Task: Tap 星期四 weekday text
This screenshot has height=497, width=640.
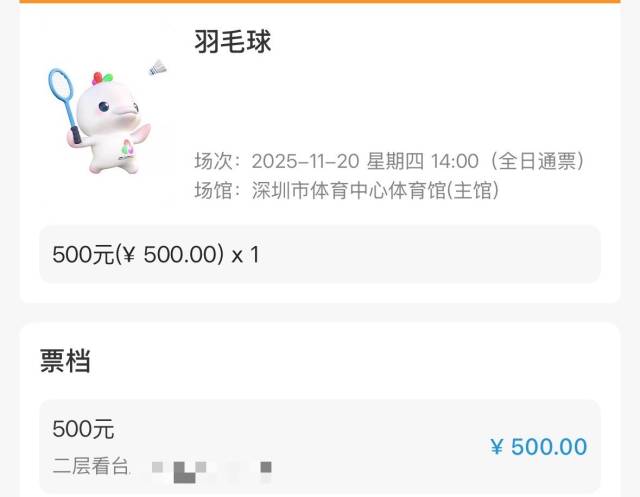Action: 395,161
